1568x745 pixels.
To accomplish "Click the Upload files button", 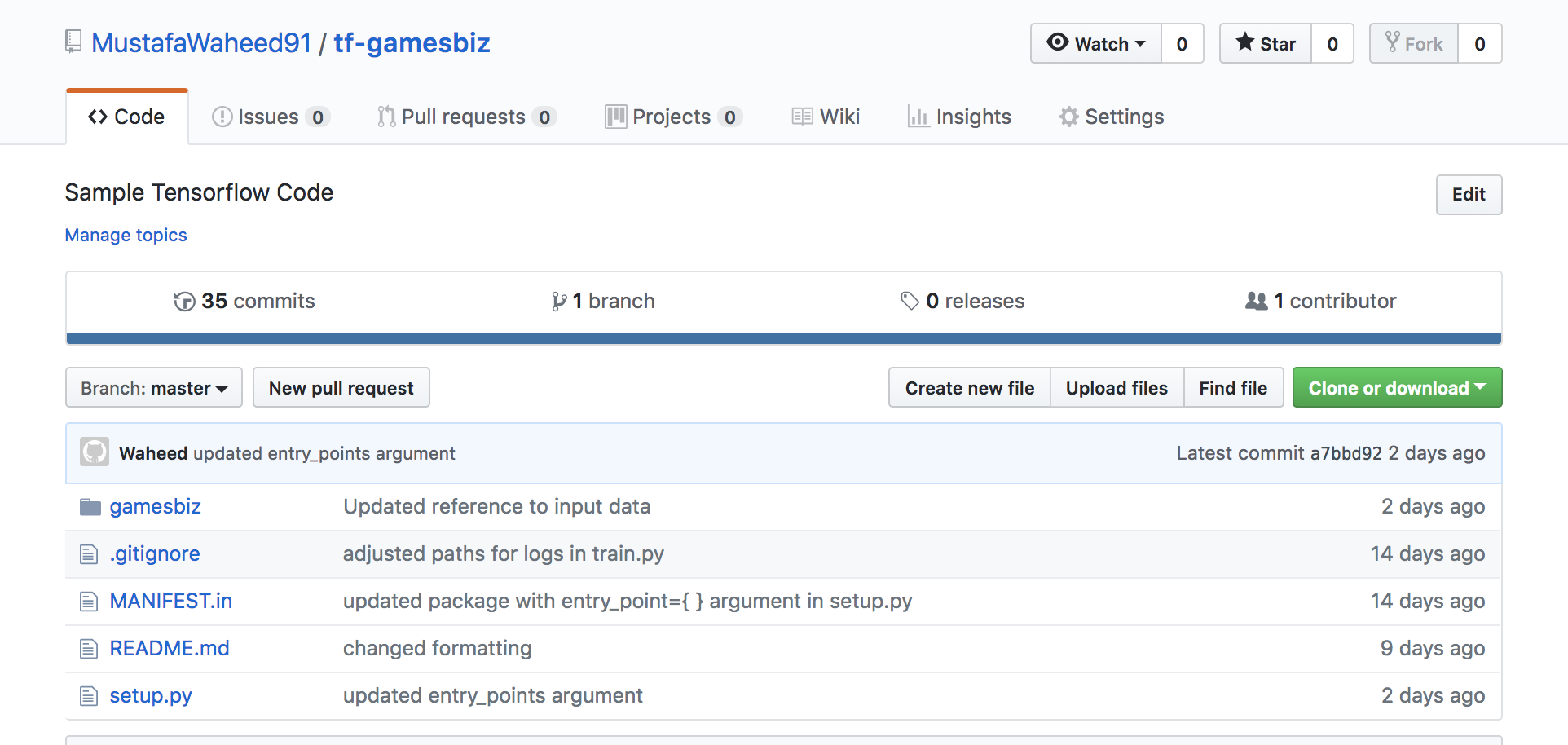I will [1117, 387].
